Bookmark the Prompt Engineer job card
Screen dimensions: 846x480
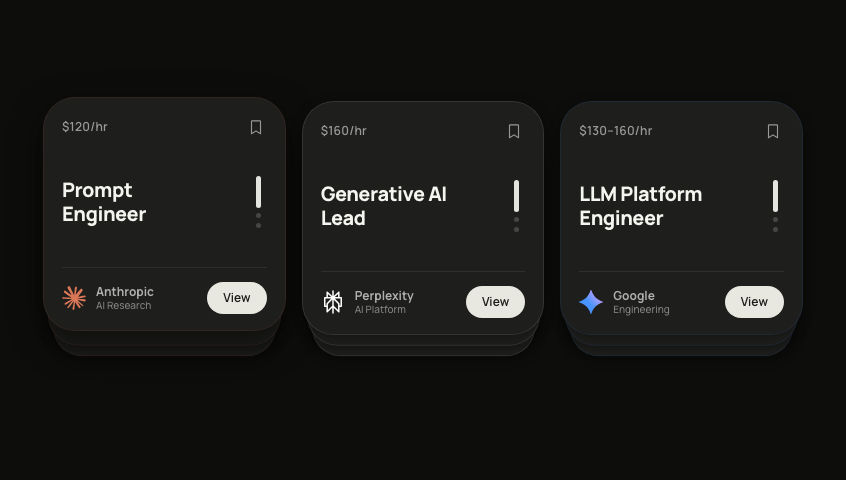pos(256,127)
